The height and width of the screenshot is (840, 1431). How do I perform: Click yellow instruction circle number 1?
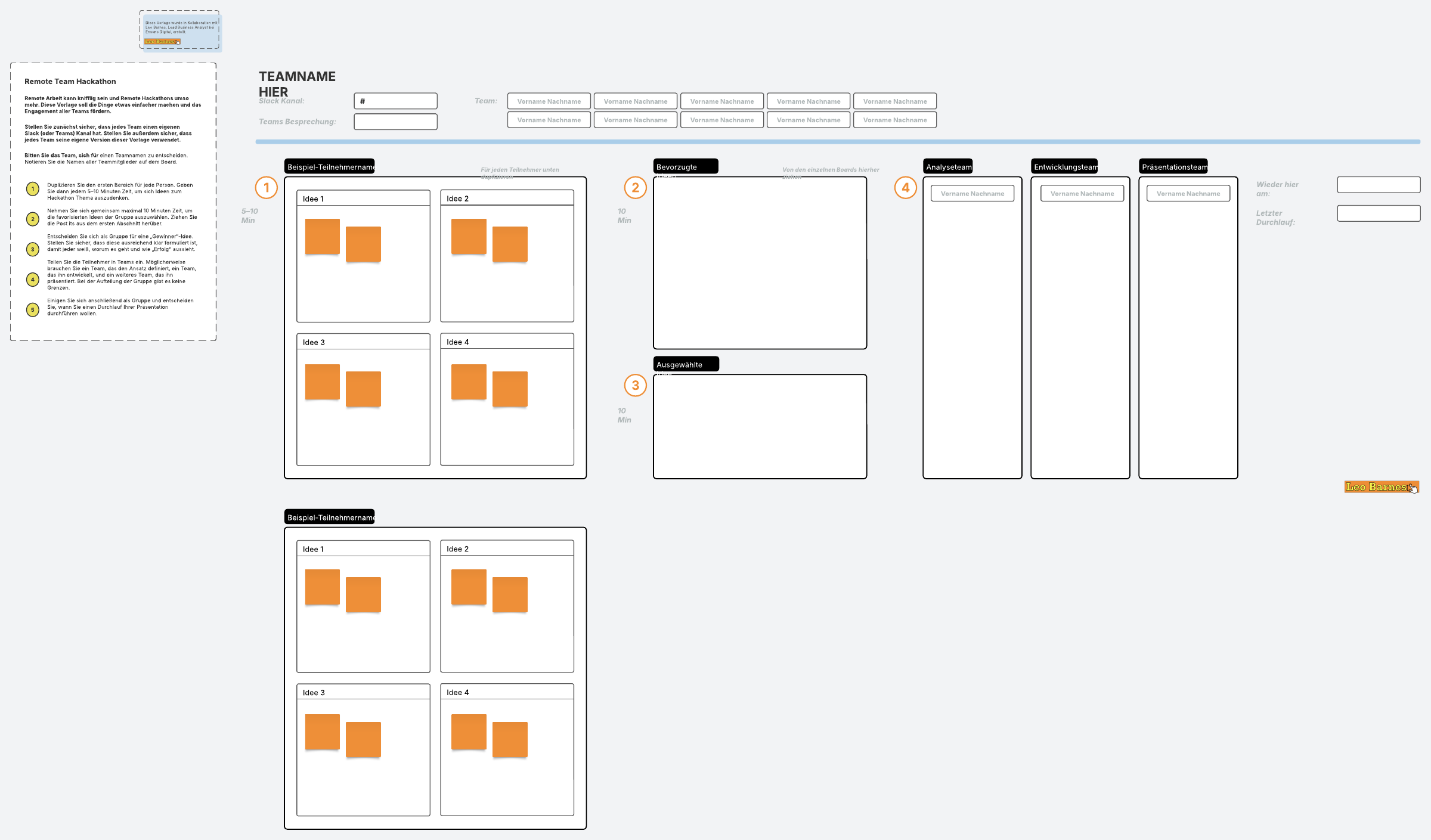[33, 189]
